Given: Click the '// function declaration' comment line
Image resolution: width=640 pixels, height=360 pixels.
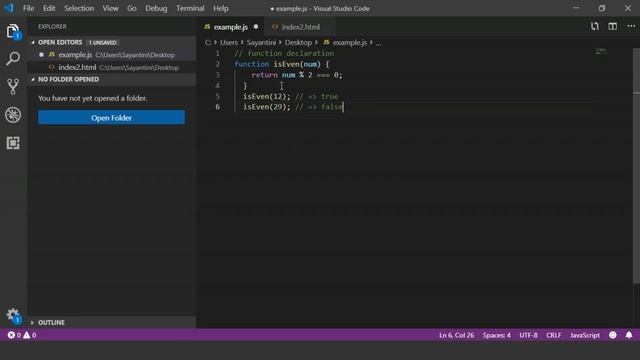Looking at the screenshot, I should (x=284, y=53).
